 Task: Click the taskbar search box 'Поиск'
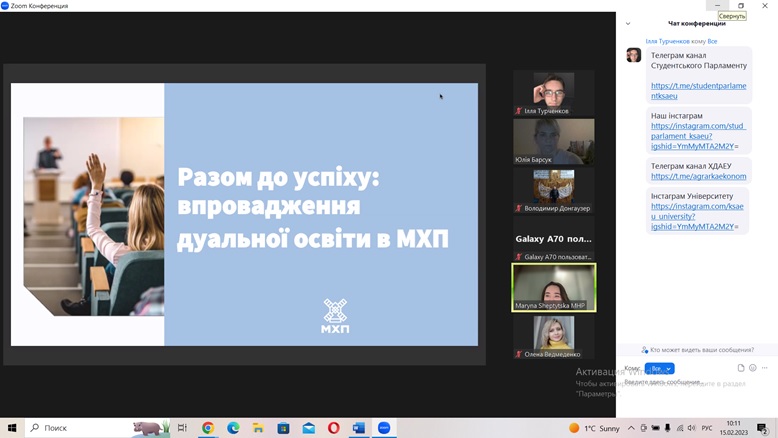coord(97,428)
